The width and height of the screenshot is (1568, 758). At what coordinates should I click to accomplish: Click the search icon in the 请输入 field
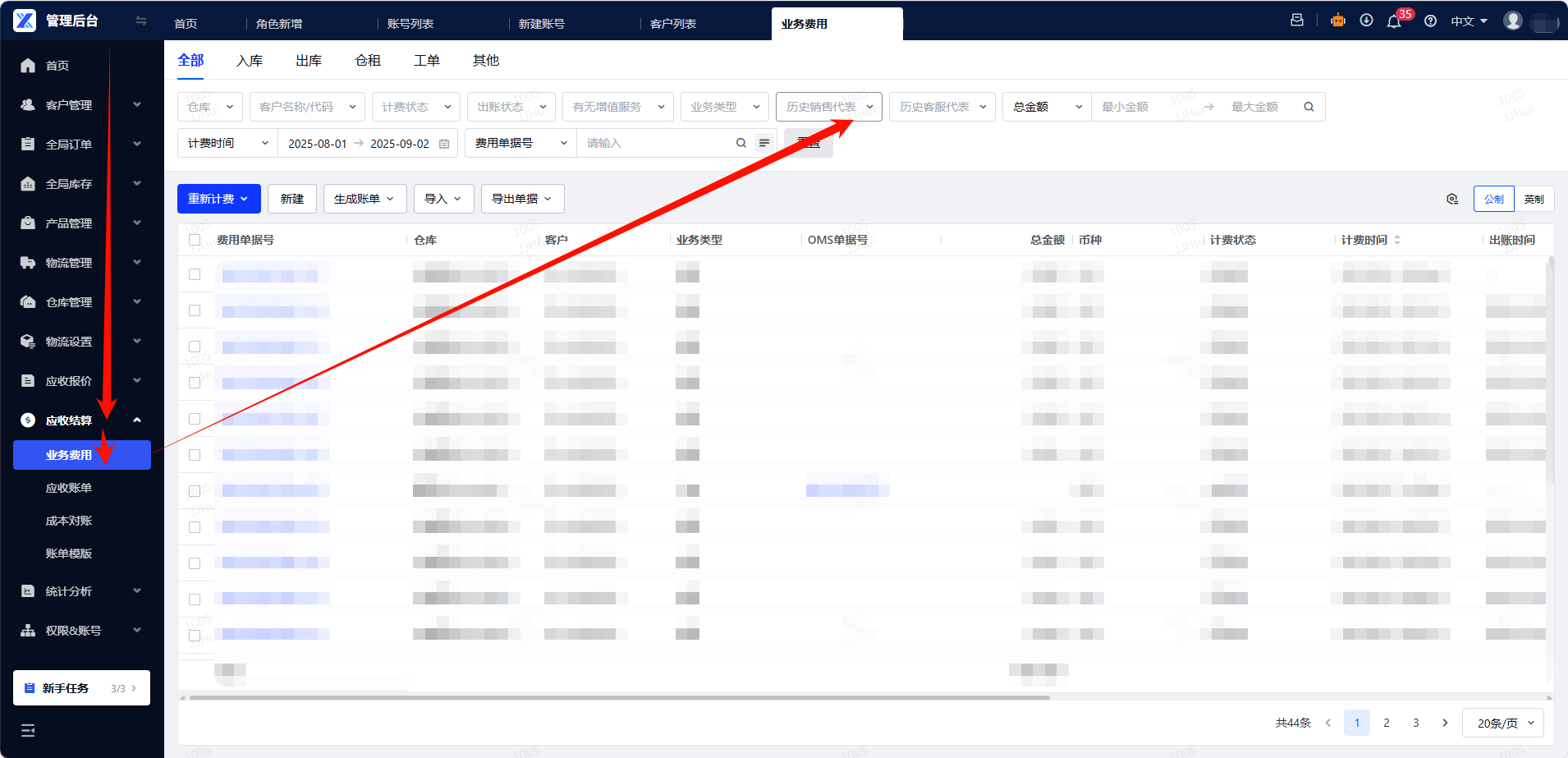coord(741,143)
